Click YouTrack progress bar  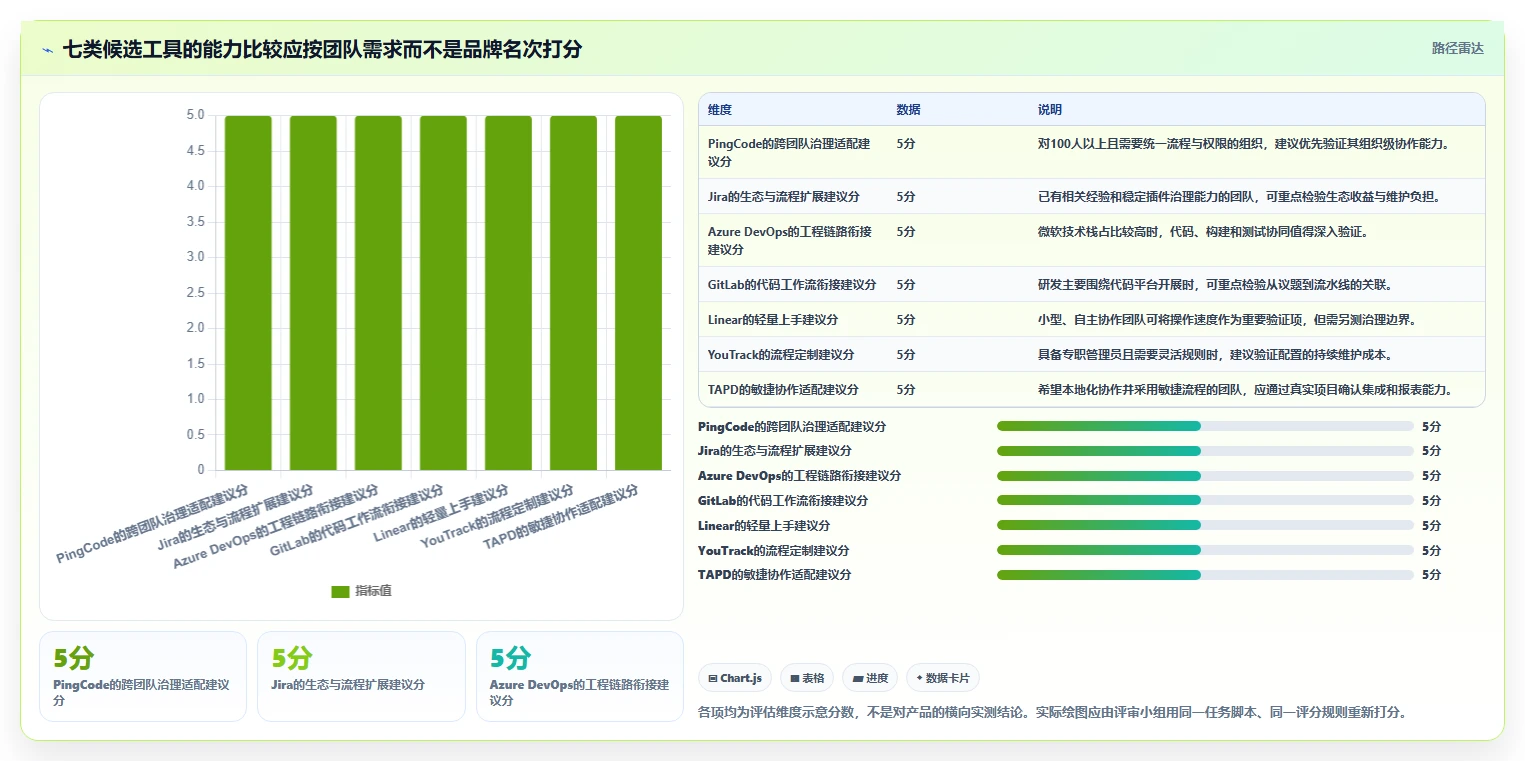click(x=1205, y=550)
